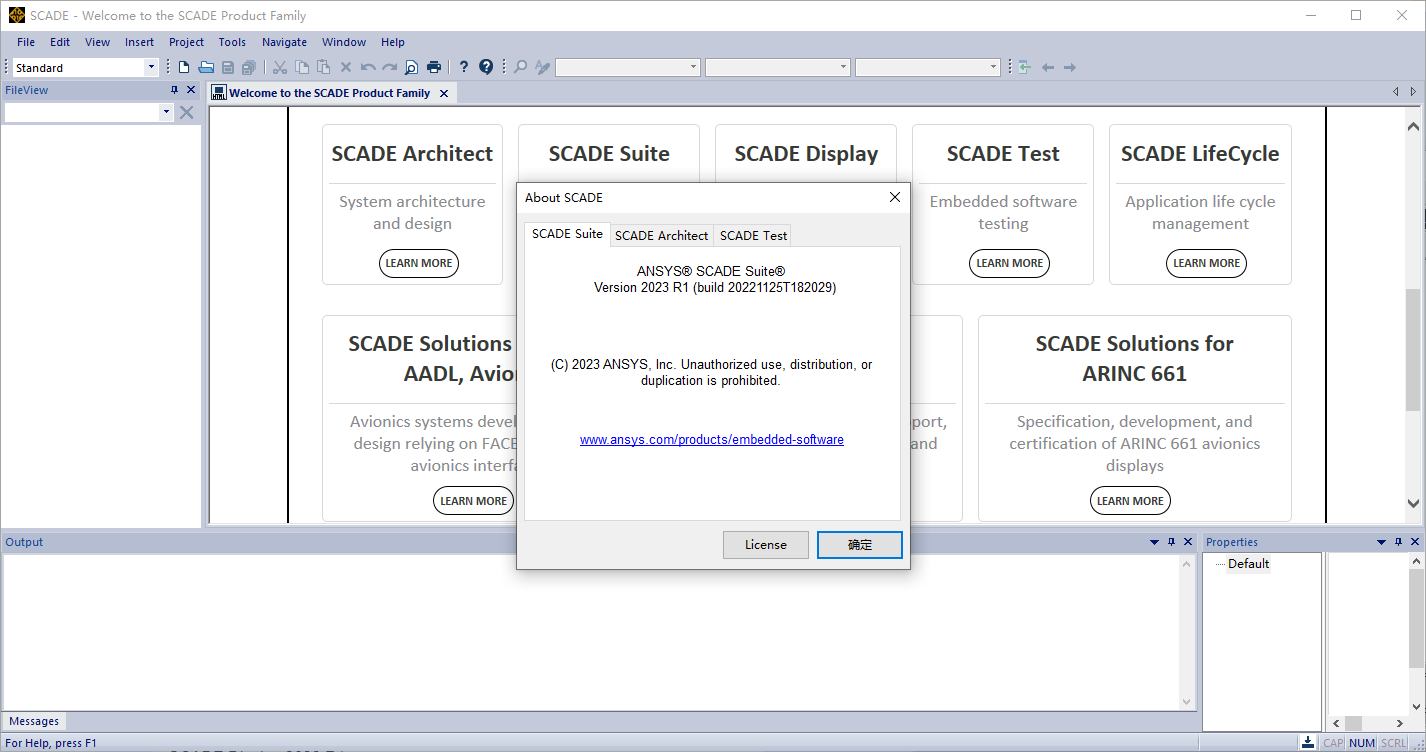Click the circled Help Topics icon
The height and width of the screenshot is (752, 1426).
coord(486,67)
